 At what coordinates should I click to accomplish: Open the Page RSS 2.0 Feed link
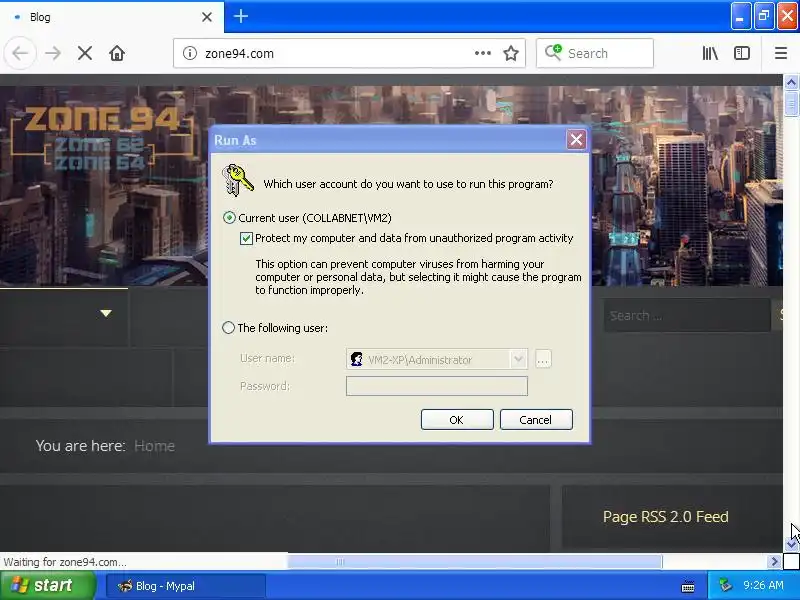[x=665, y=517]
